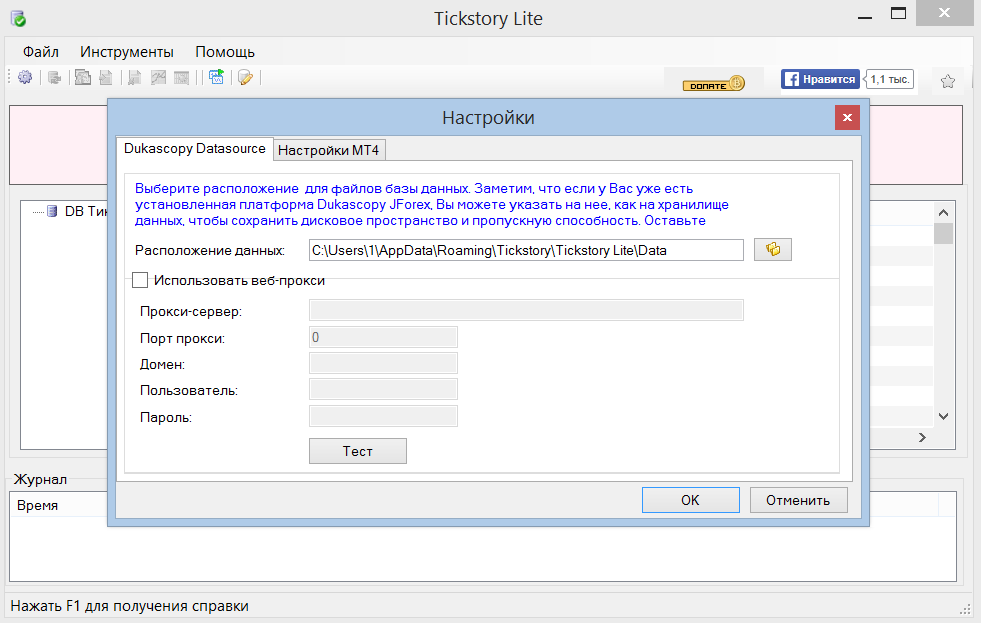Open database edit pencil toolbar icon
The image size is (981, 623).
point(245,78)
